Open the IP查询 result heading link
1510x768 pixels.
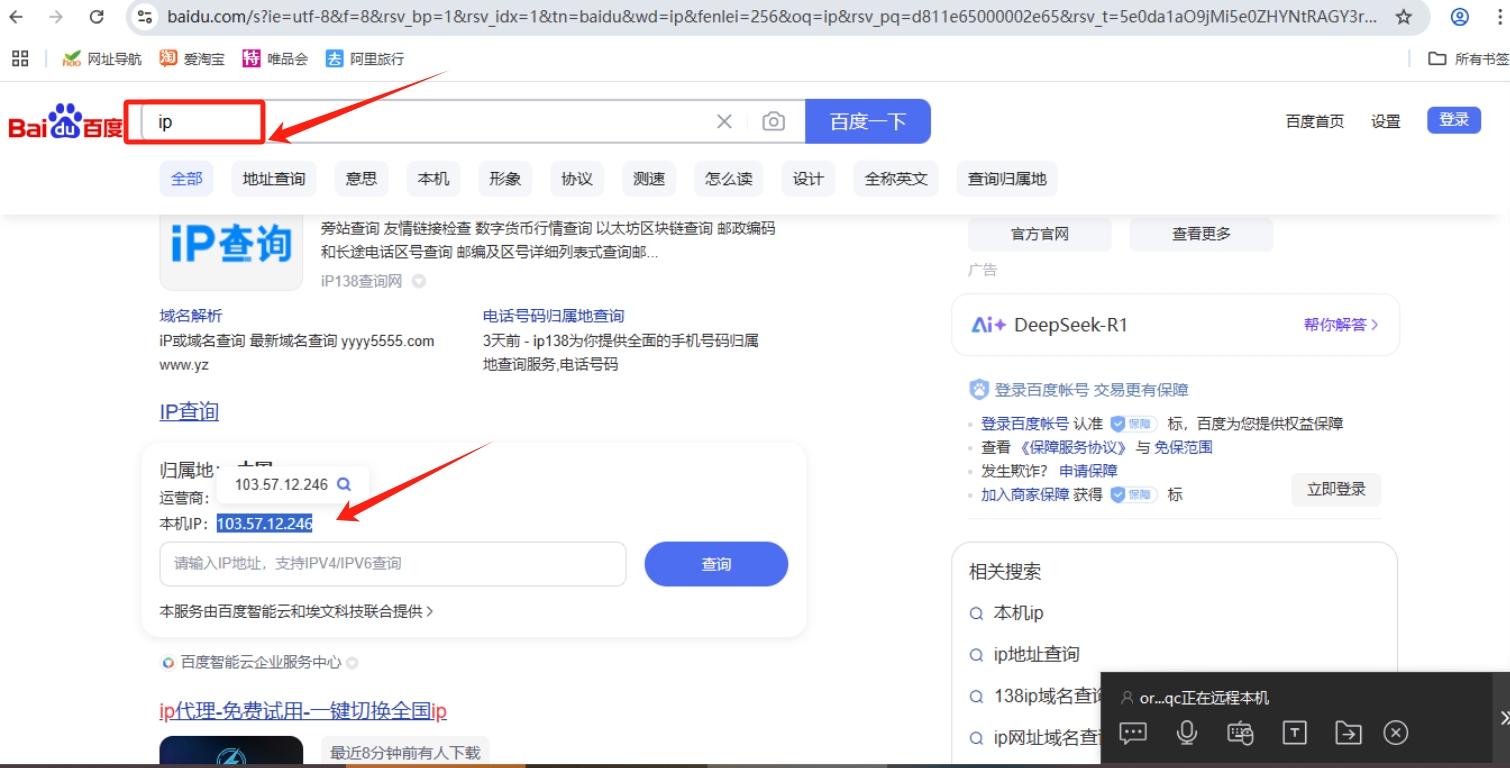(x=189, y=411)
